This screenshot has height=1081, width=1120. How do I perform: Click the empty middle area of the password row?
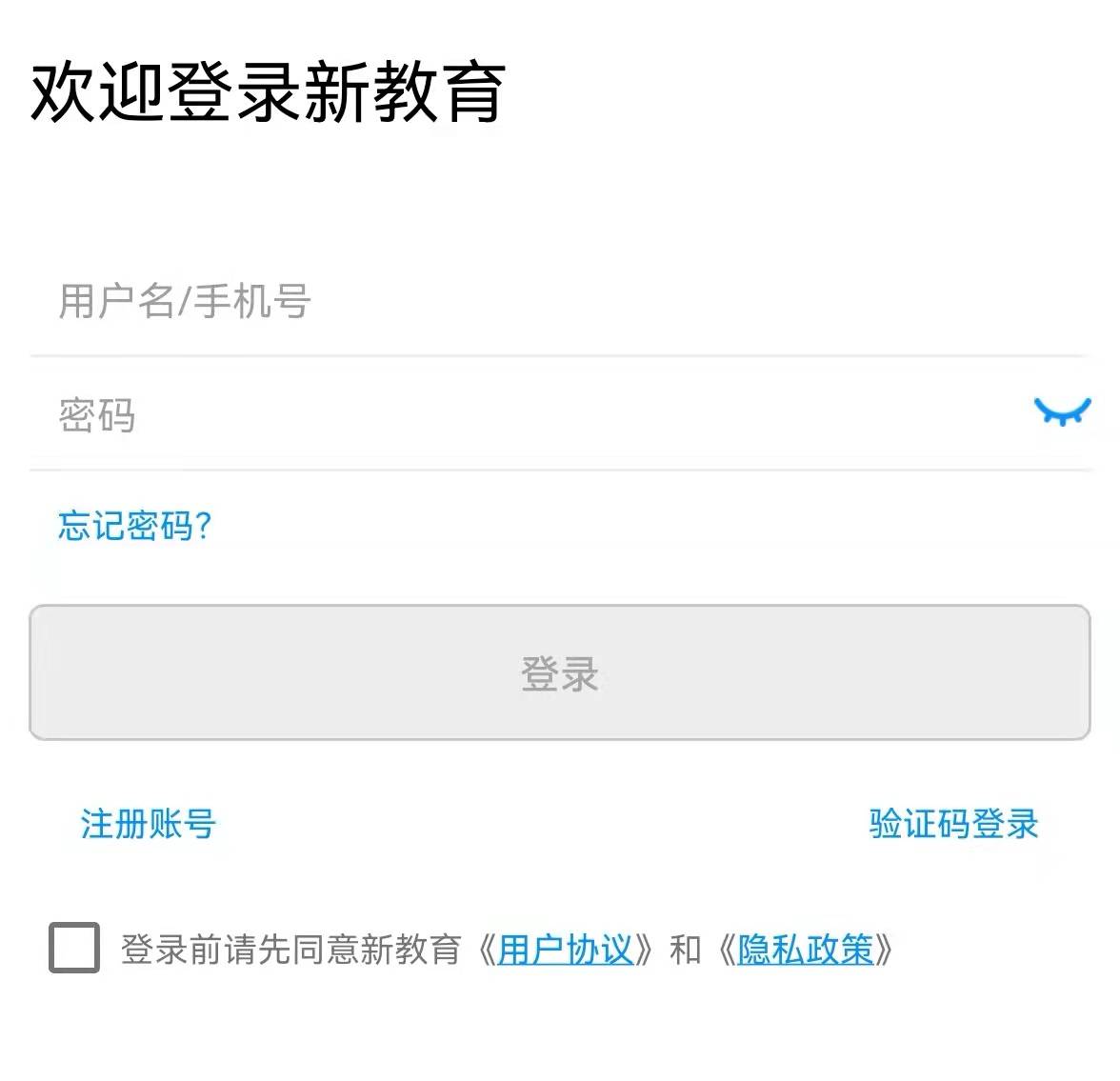tap(571, 415)
